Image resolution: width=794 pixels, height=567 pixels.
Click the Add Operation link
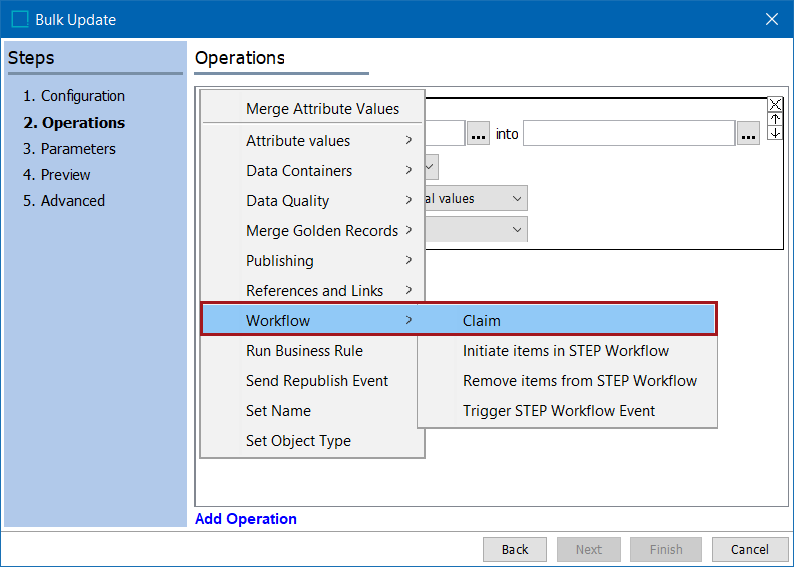click(246, 518)
